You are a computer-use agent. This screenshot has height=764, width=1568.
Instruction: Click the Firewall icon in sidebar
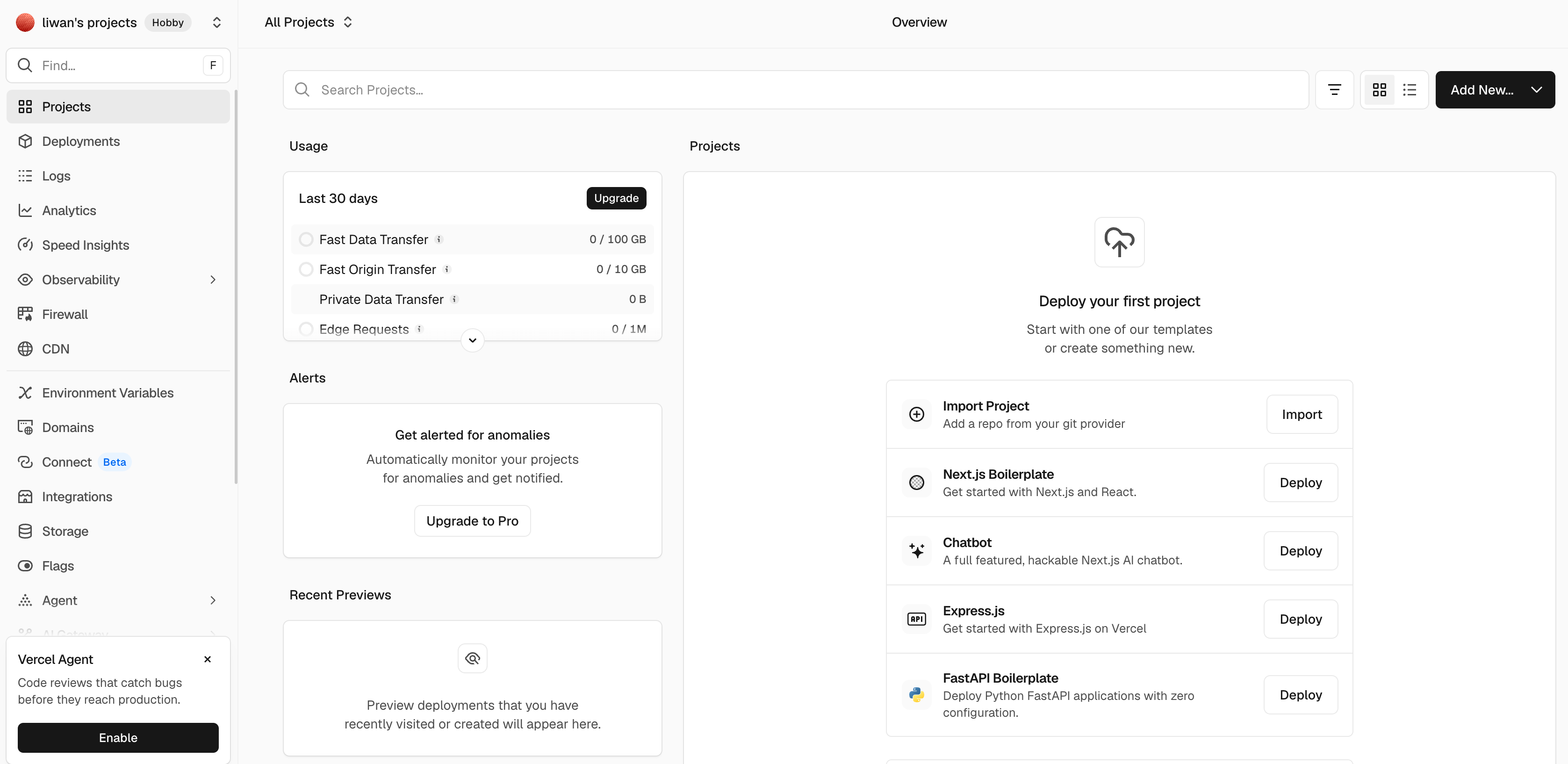tap(25, 314)
